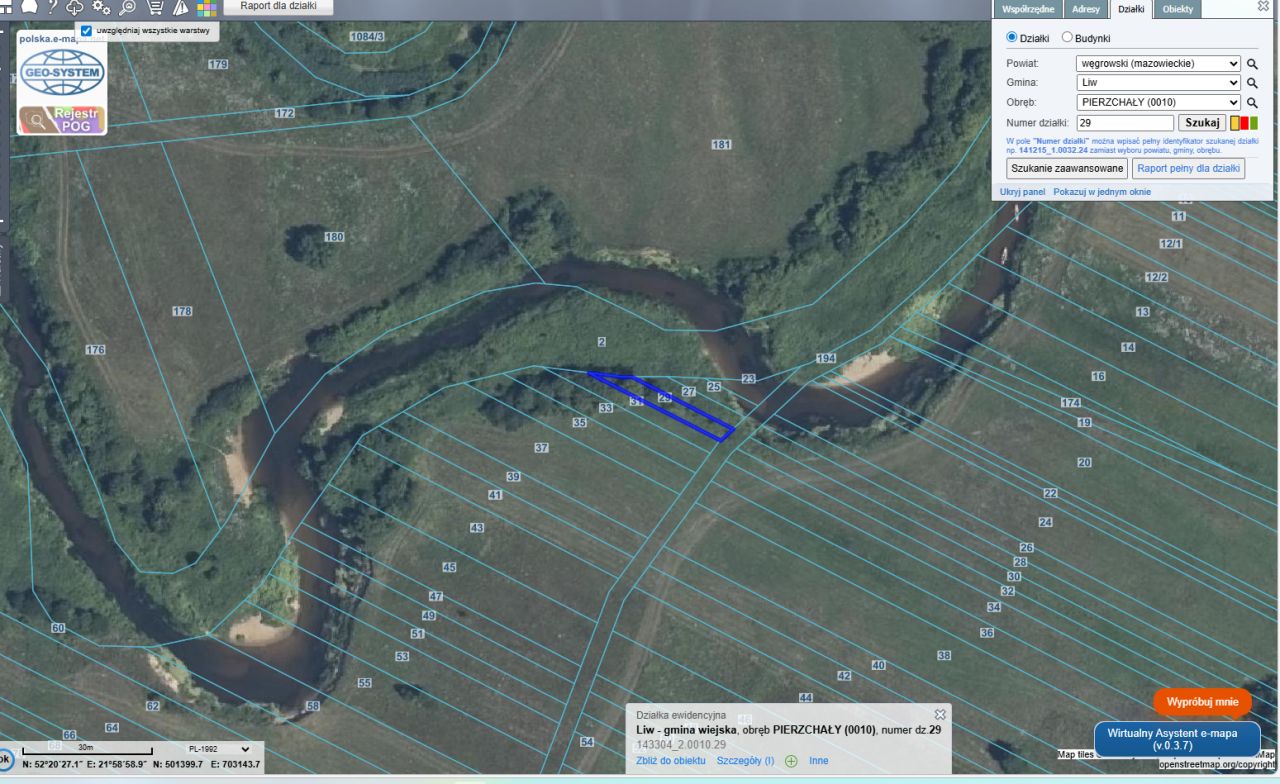The width and height of the screenshot is (1280, 784).
Task: Click parcel label 12/2 on the map
Action: (1157, 277)
